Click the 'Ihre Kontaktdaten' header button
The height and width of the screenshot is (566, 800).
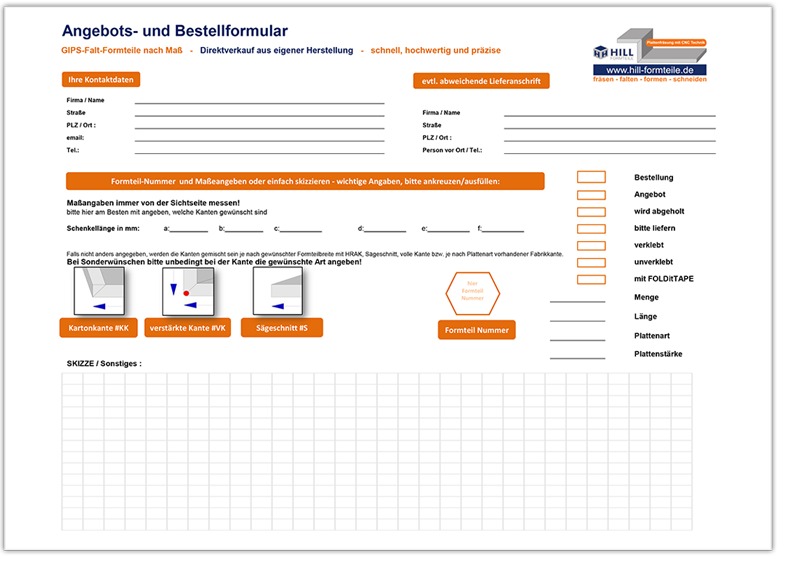pyautogui.click(x=100, y=79)
